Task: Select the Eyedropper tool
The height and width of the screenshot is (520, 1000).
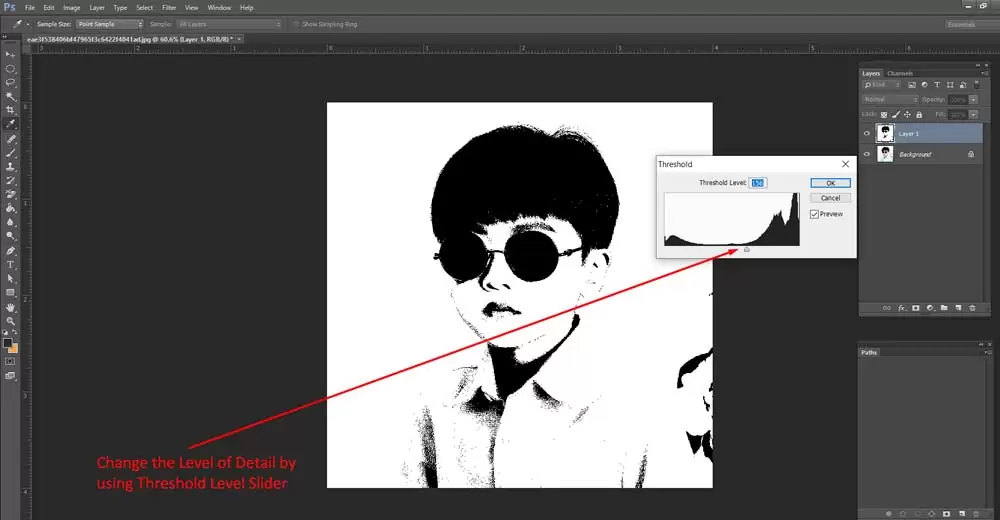Action: (11, 124)
